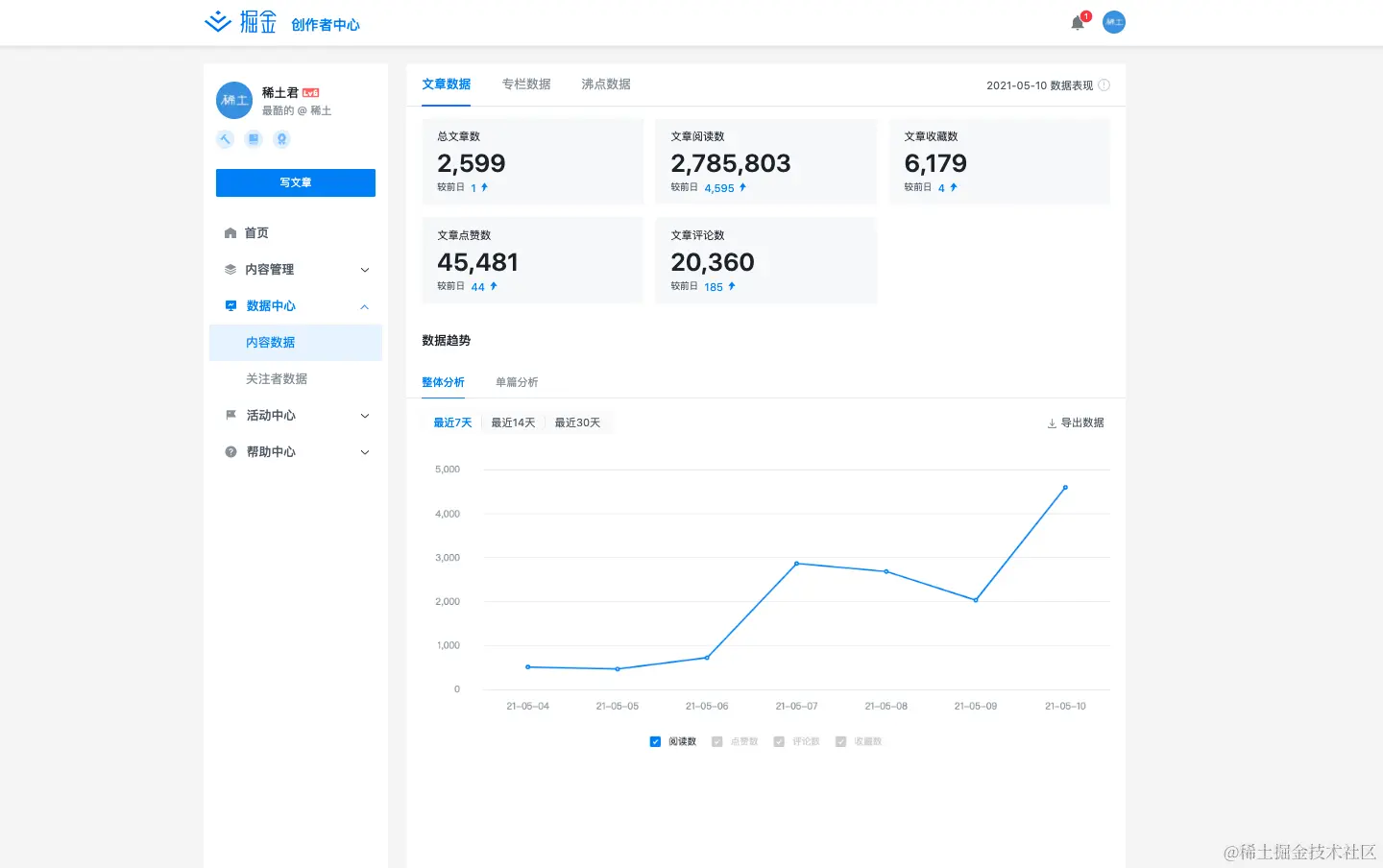The height and width of the screenshot is (868, 1383).
Task: Open 内容数据 in the sidebar
Action: click(296, 343)
